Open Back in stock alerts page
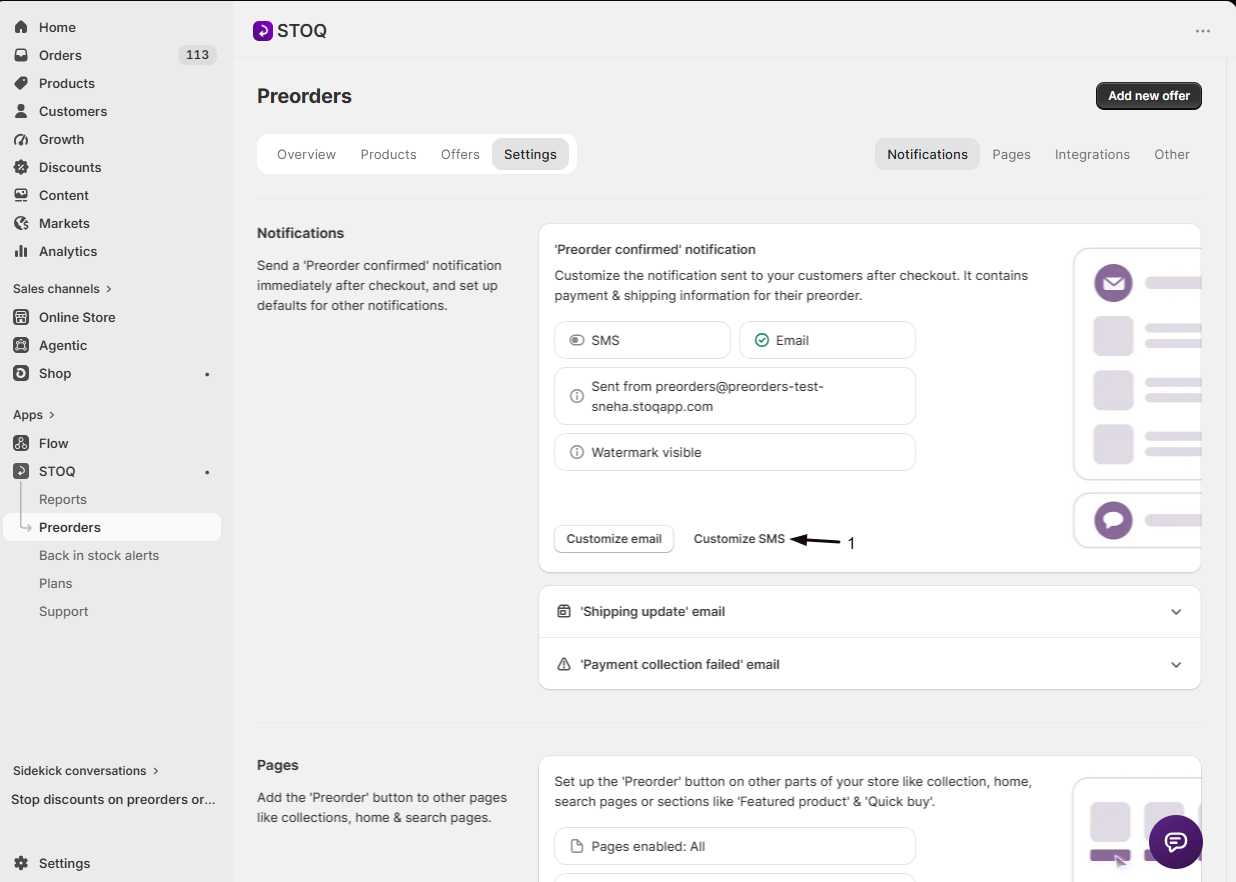 tap(99, 555)
